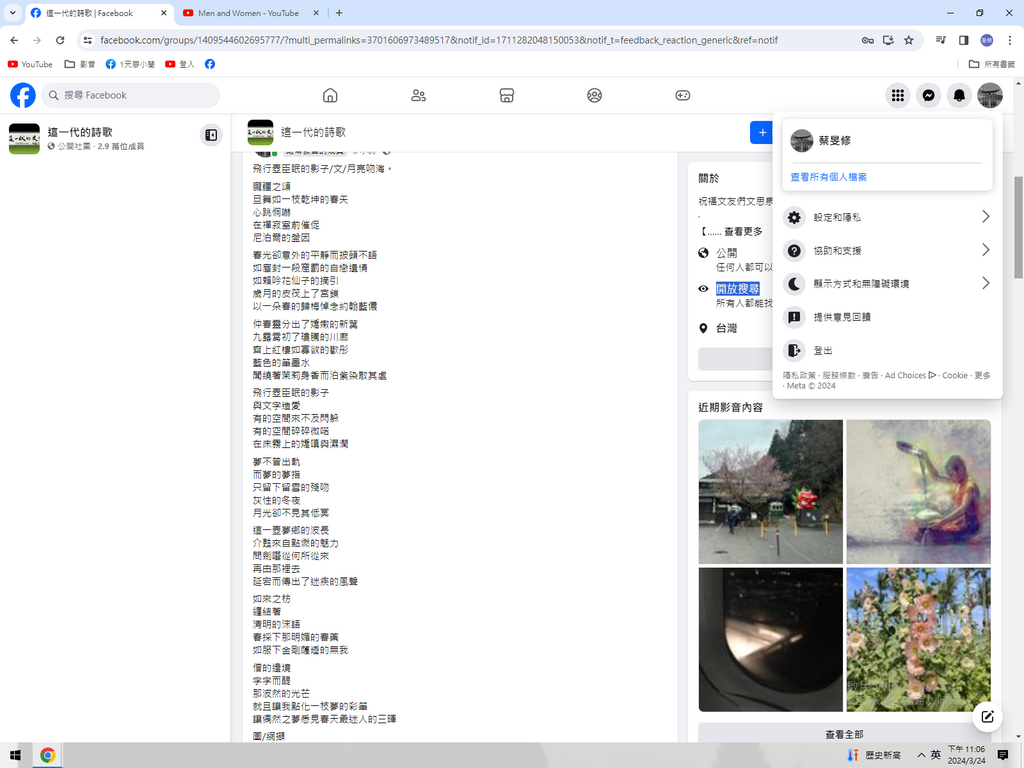Open the Marketplace icon in top navigation
This screenshot has height=768, width=1024.
click(x=506, y=95)
